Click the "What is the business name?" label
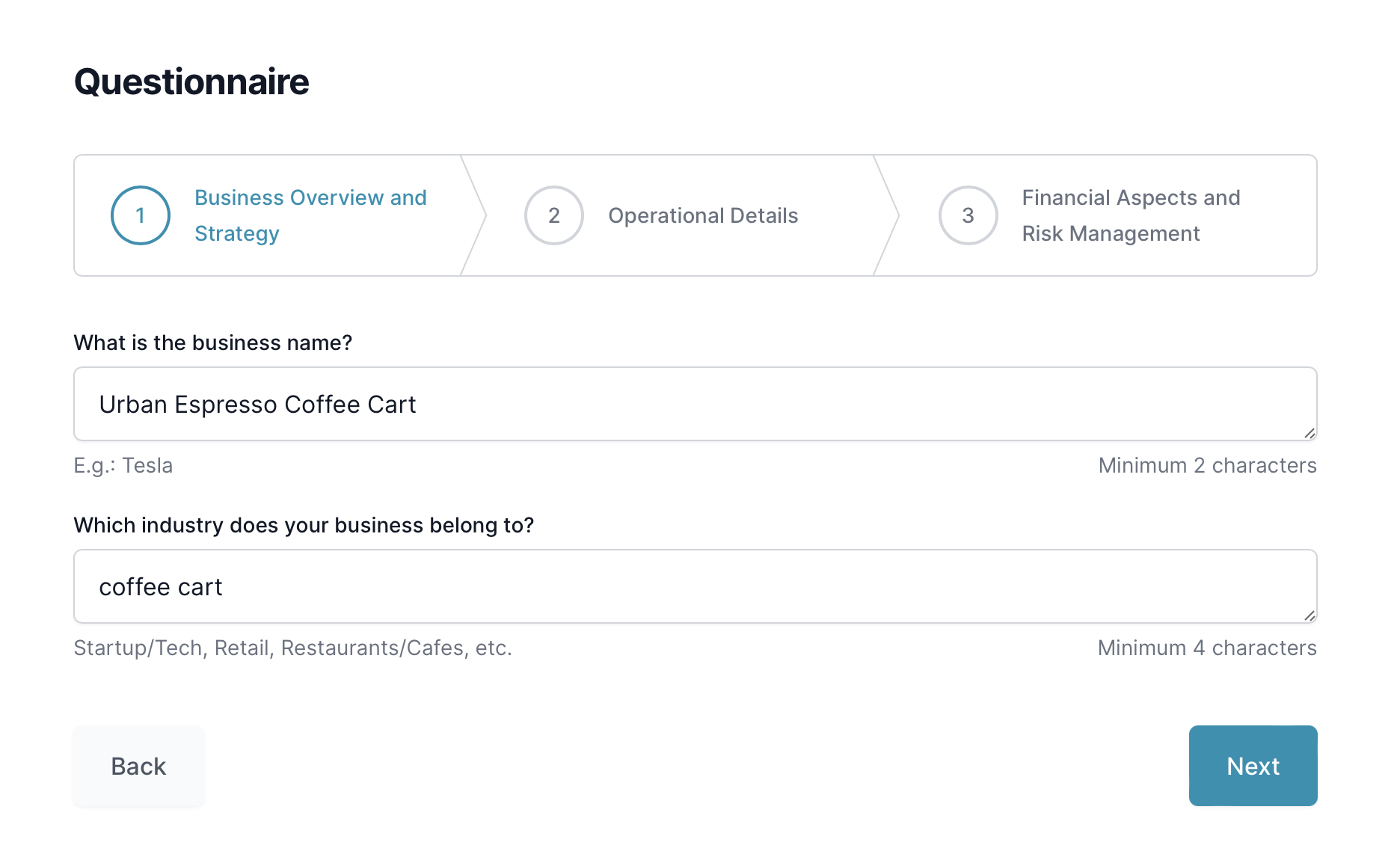 pos(213,343)
